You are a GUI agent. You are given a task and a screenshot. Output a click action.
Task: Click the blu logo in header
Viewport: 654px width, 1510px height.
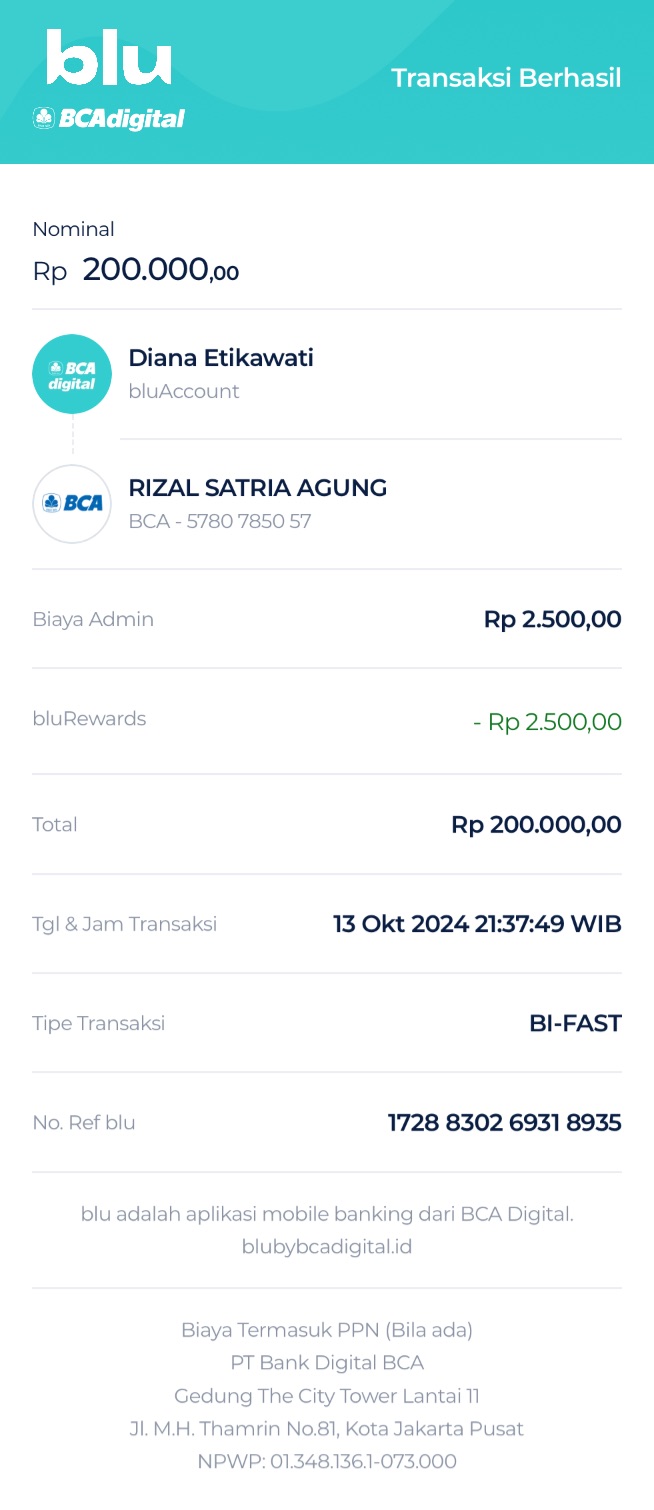[x=109, y=58]
